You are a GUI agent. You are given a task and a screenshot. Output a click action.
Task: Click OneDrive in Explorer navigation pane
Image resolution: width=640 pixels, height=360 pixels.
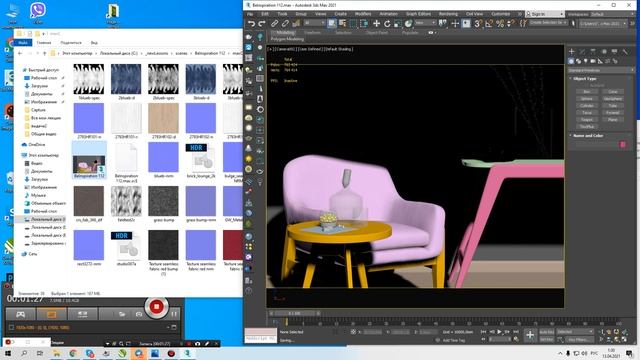click(x=36, y=144)
